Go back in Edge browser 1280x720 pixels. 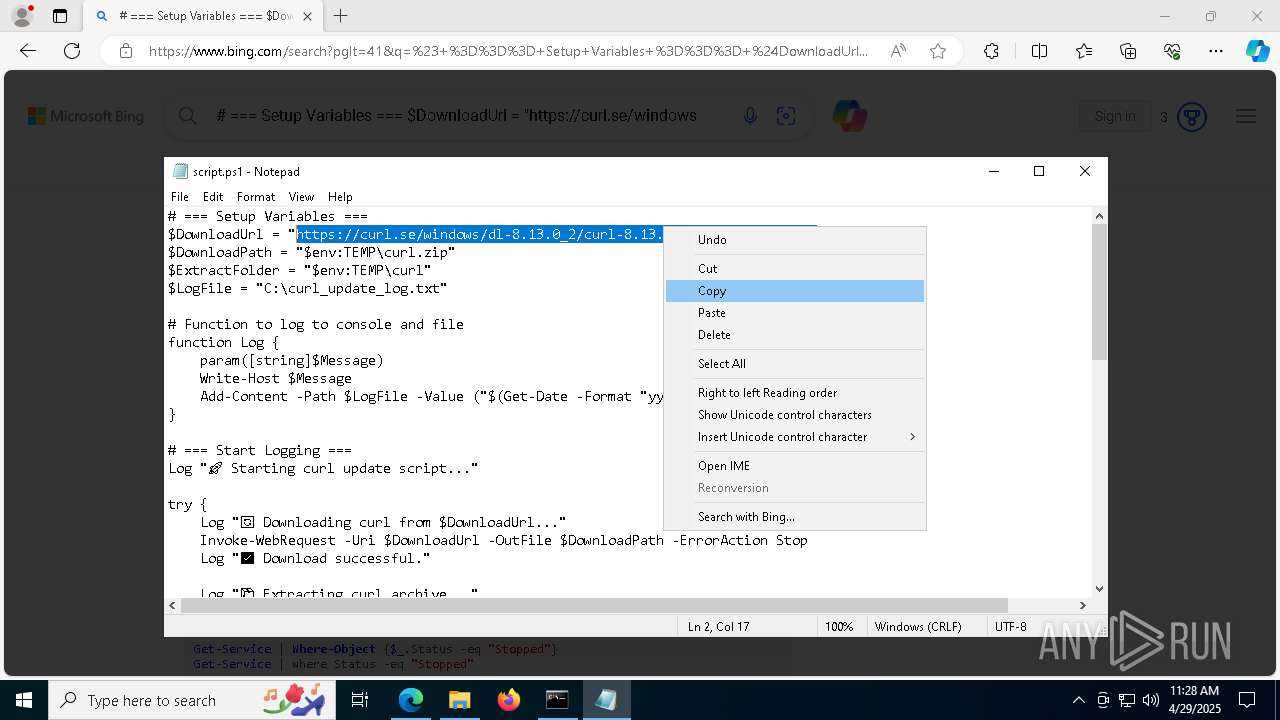tap(28, 51)
